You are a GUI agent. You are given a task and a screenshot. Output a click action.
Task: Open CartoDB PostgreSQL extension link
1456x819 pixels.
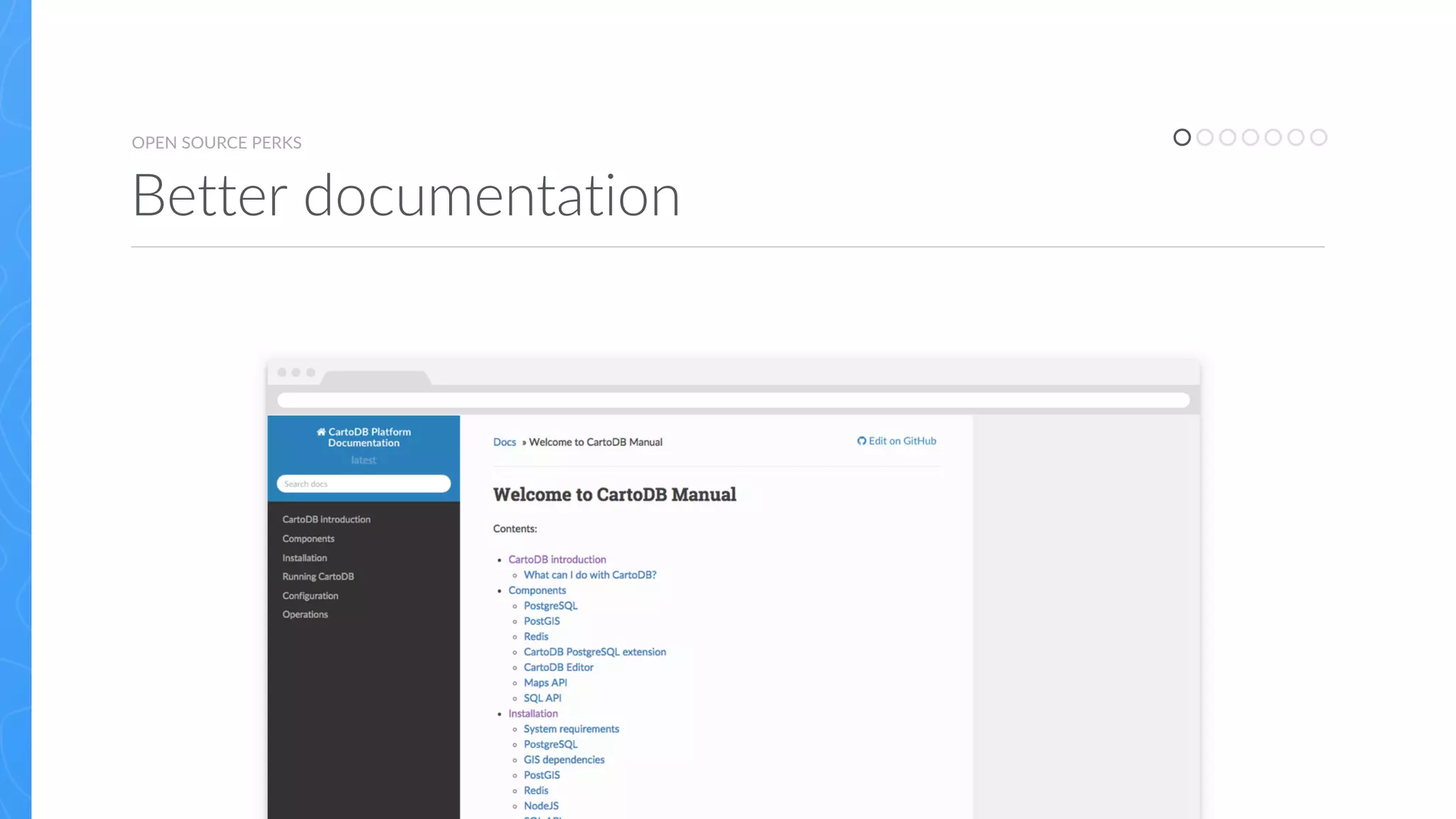tap(595, 652)
